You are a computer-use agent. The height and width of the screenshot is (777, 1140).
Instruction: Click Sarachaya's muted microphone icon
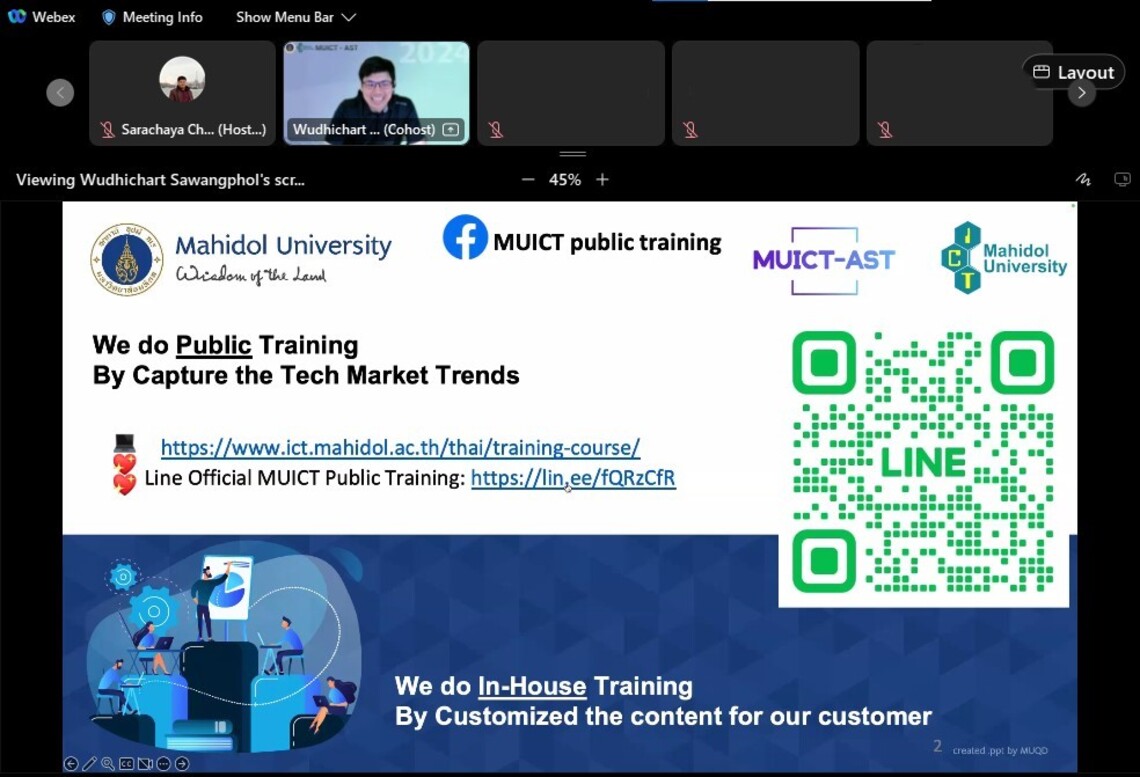(107, 130)
